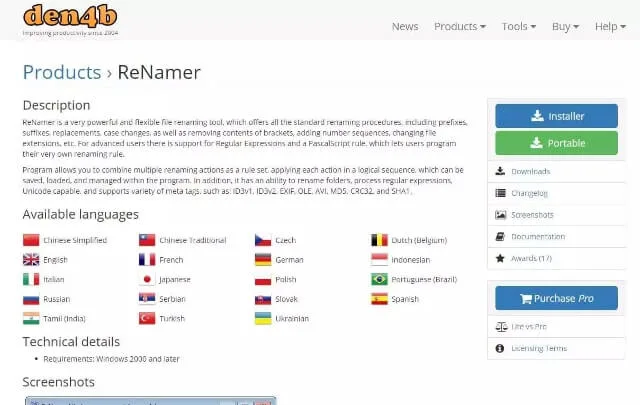Screen dimensions: 640x405
Task: Click the Licensing Terms info icon
Action: tap(500, 348)
